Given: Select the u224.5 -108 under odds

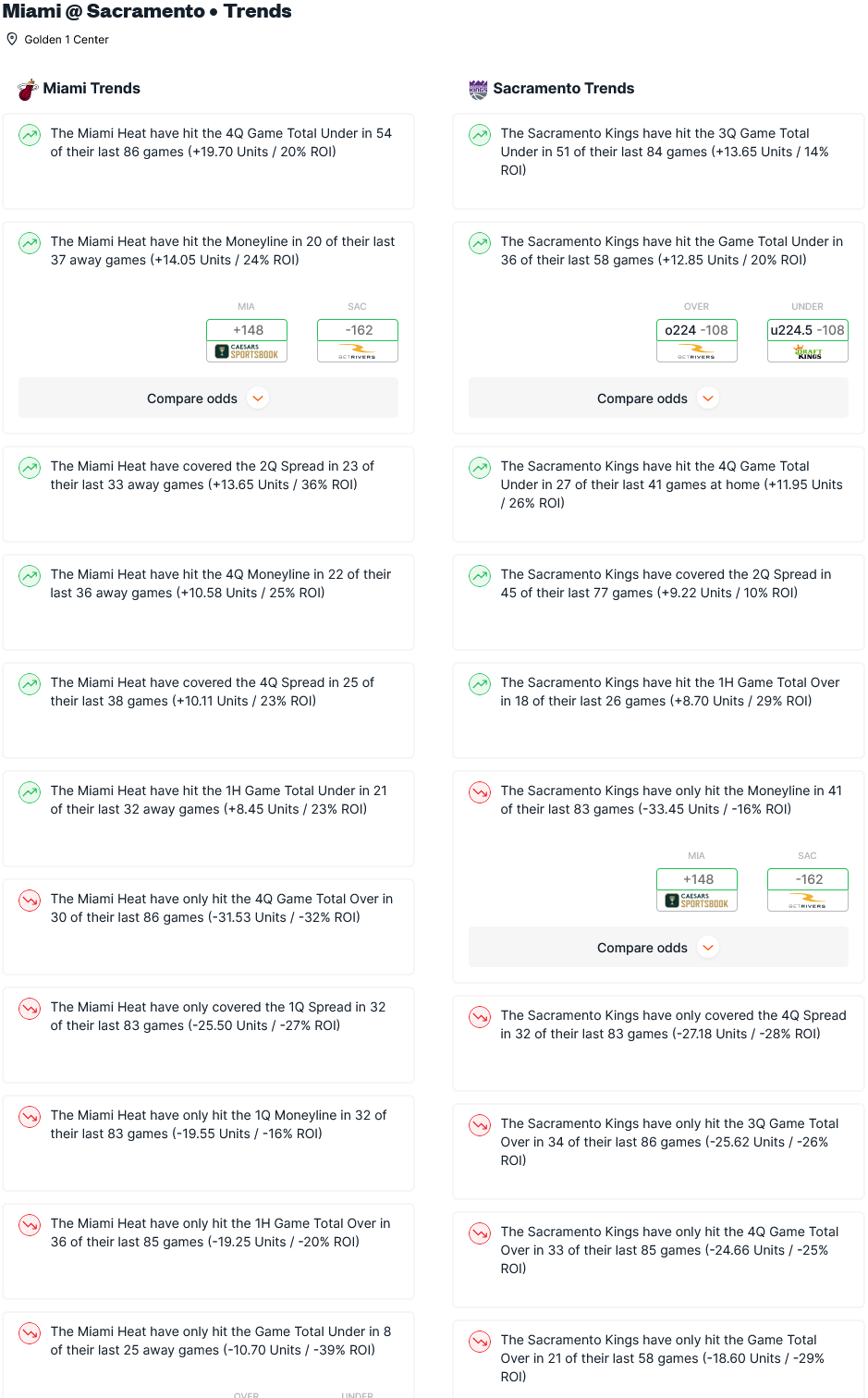Looking at the screenshot, I should 808,330.
